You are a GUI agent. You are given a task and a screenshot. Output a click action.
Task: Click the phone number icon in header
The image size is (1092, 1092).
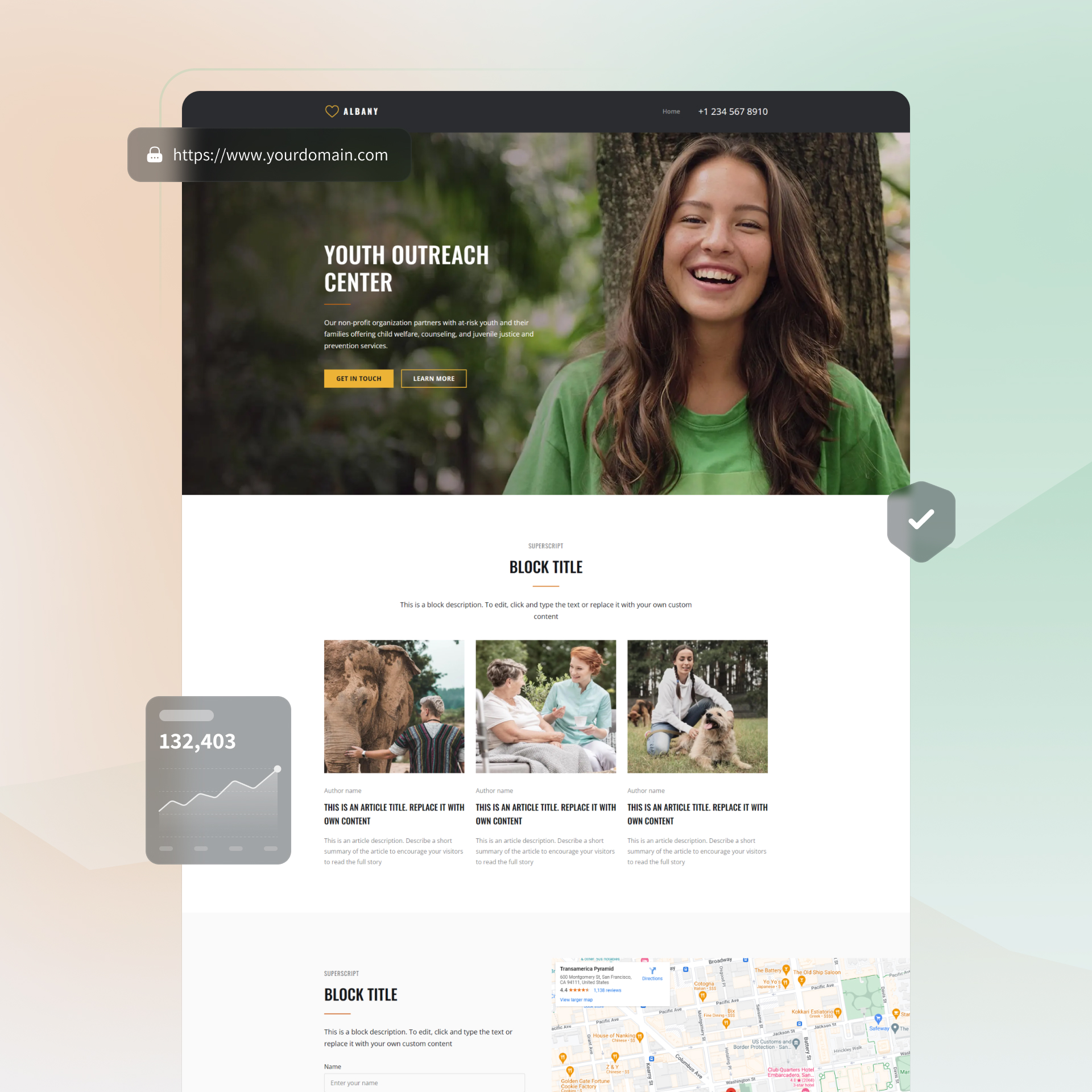pyautogui.click(x=732, y=111)
